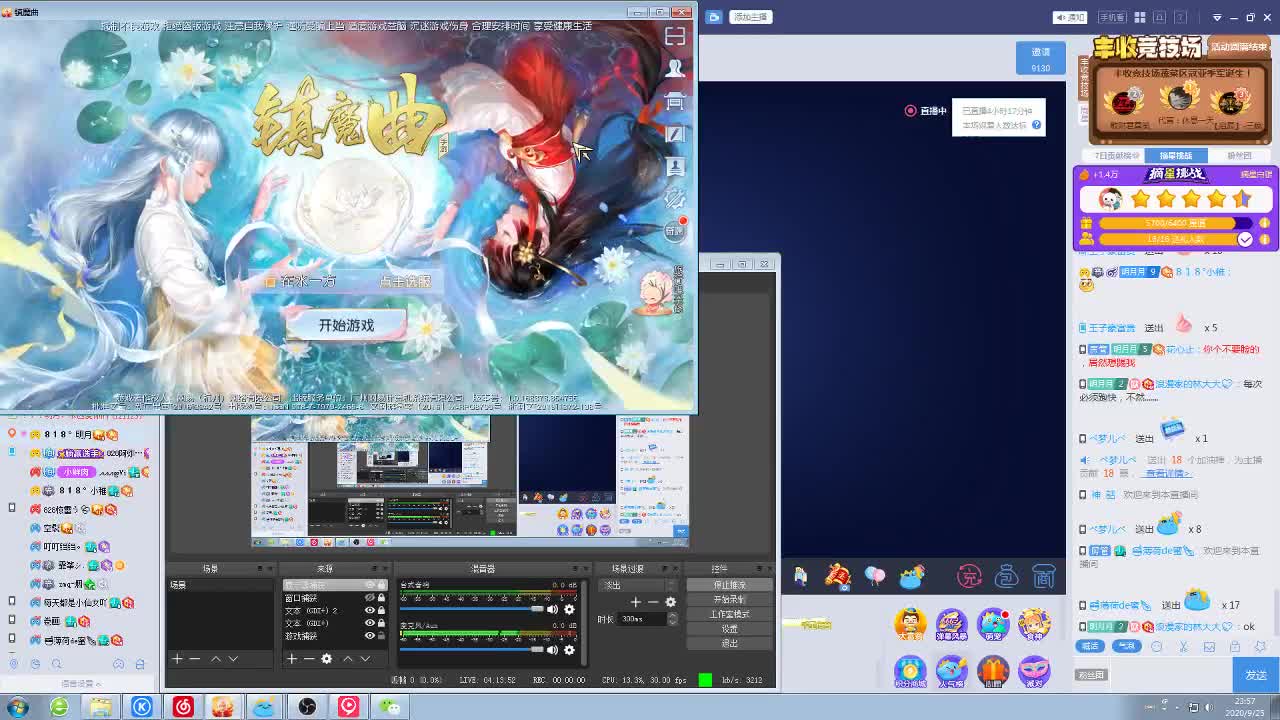Open source properties gear in OBS
Image resolution: width=1280 pixels, height=720 pixels.
(326, 658)
